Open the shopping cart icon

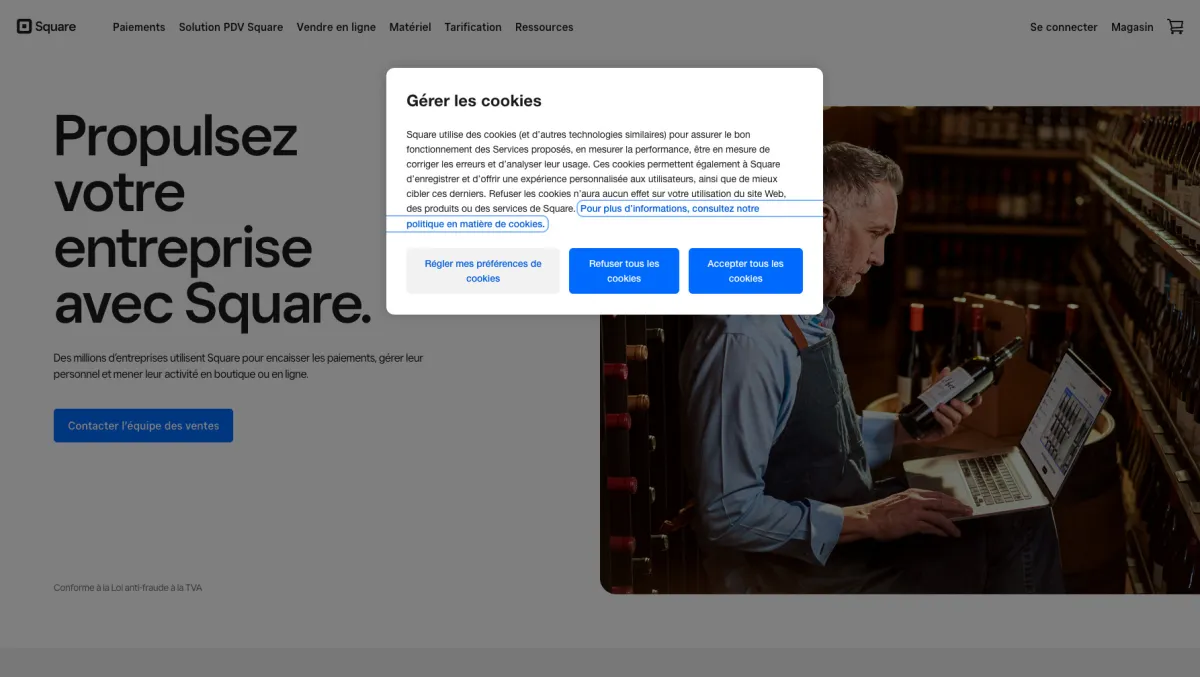click(1175, 27)
